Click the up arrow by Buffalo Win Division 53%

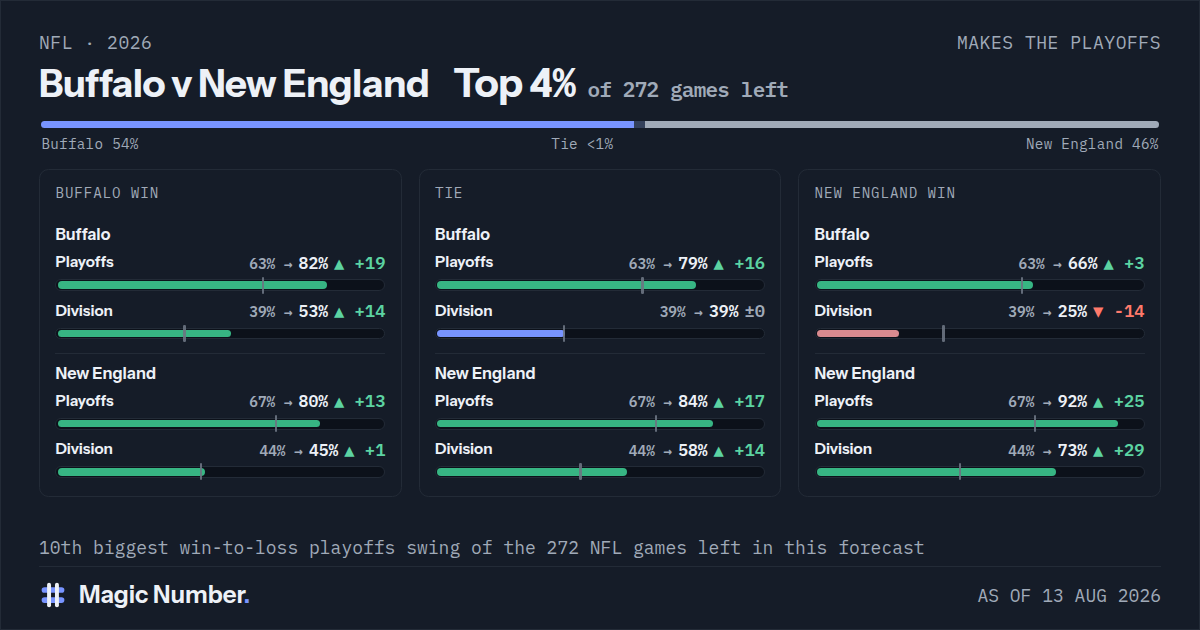[x=339, y=312]
